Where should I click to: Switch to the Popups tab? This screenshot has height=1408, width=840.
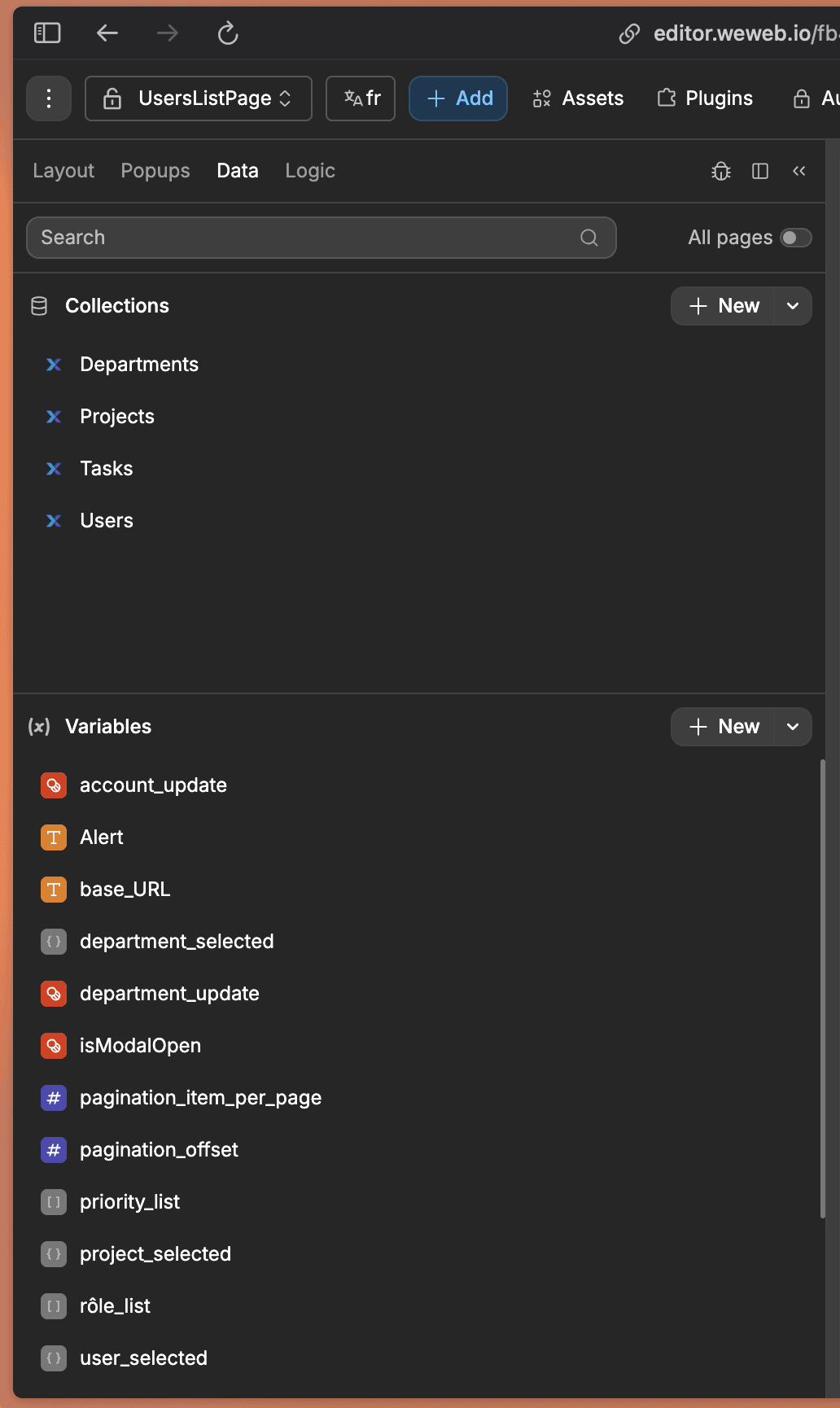155,171
